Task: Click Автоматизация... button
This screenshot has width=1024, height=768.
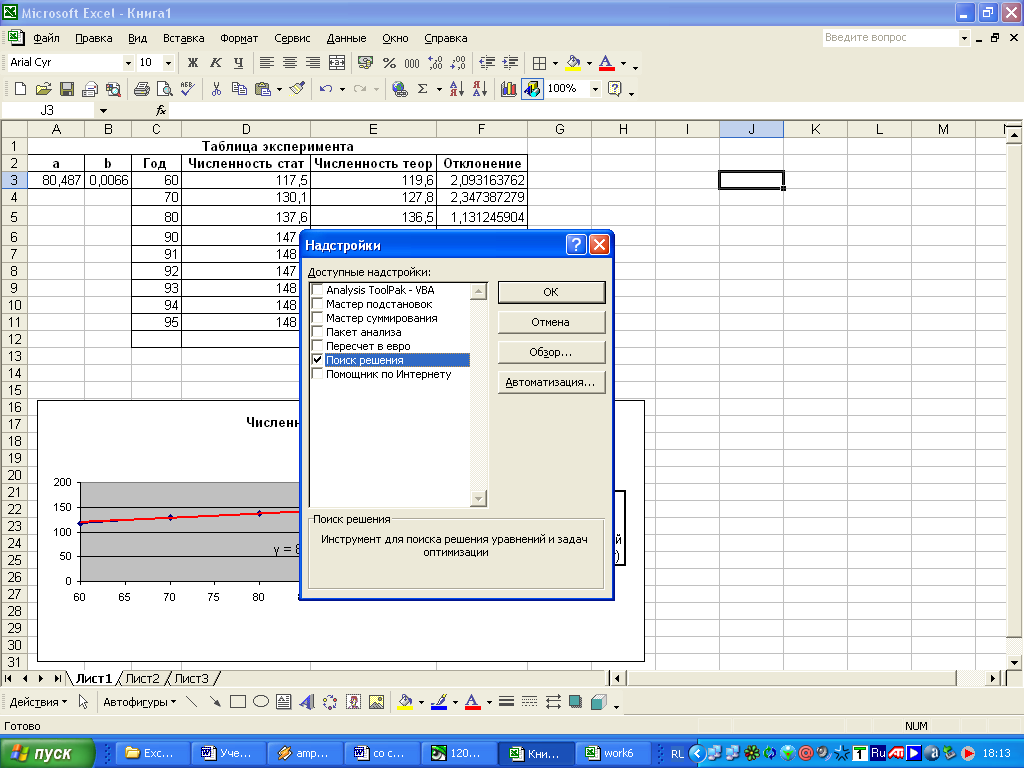Action: pos(551,382)
